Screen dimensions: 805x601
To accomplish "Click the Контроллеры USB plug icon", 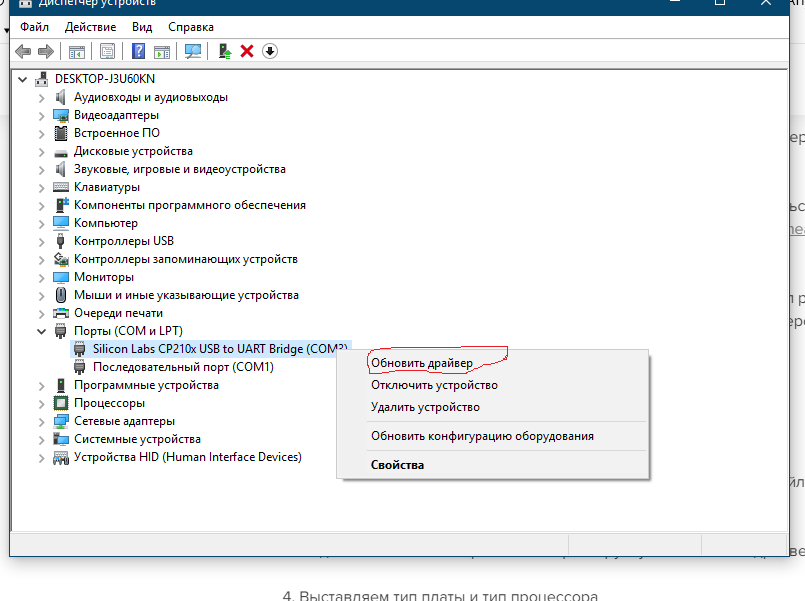I will tap(61, 241).
